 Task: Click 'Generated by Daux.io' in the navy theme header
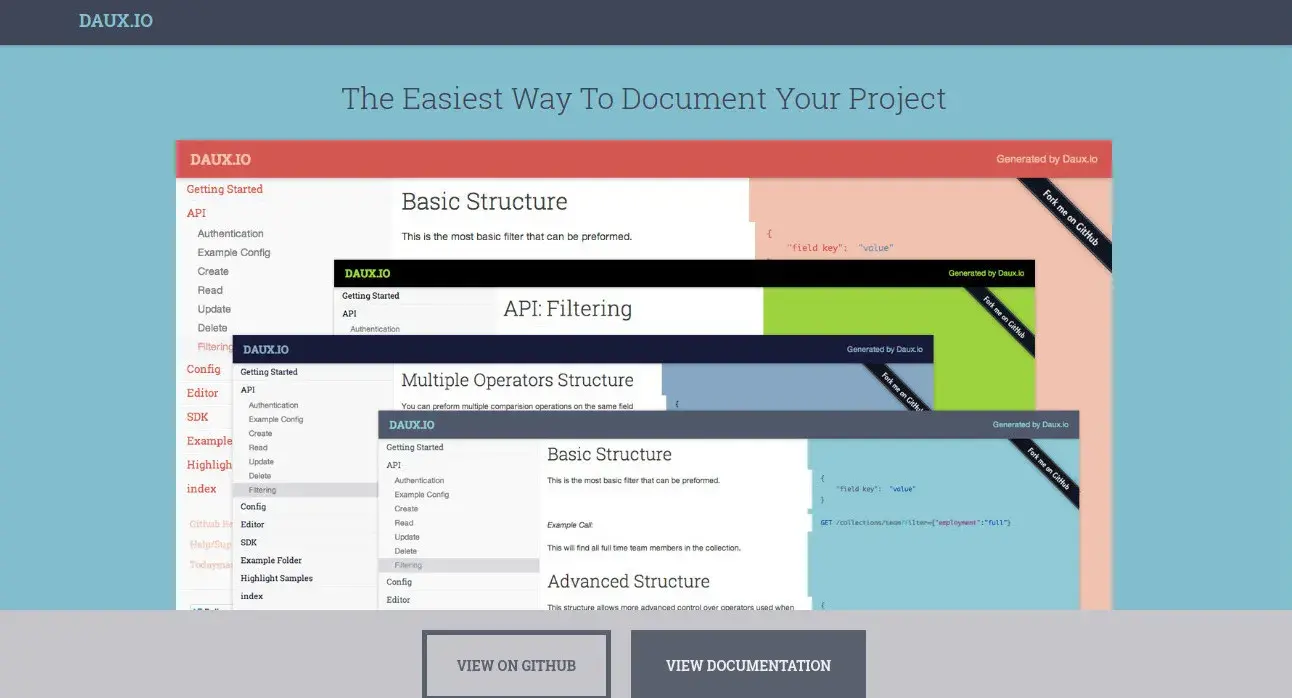point(885,349)
